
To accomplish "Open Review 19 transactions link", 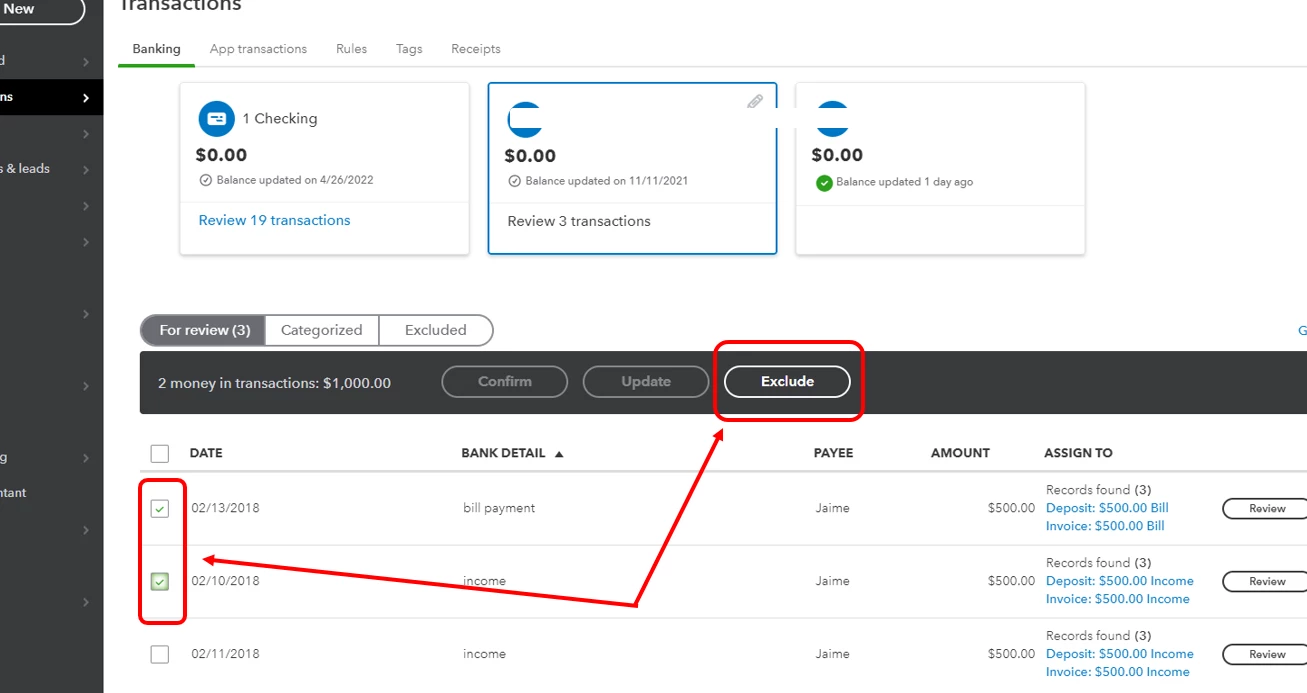I will click(x=275, y=220).
